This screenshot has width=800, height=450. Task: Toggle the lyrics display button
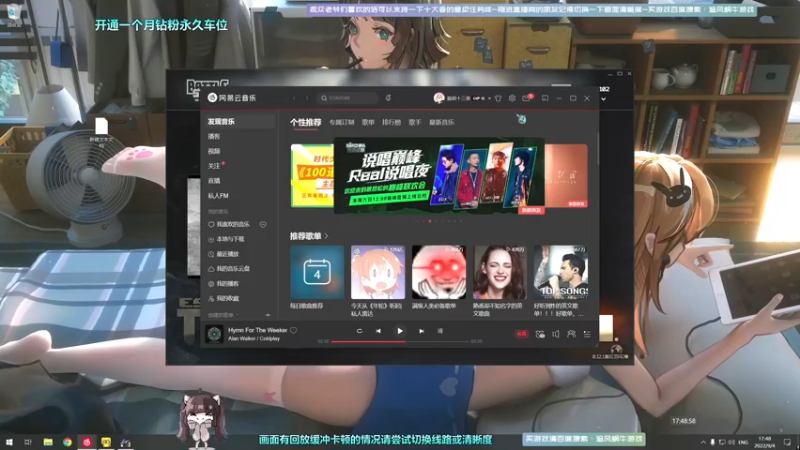(x=440, y=331)
